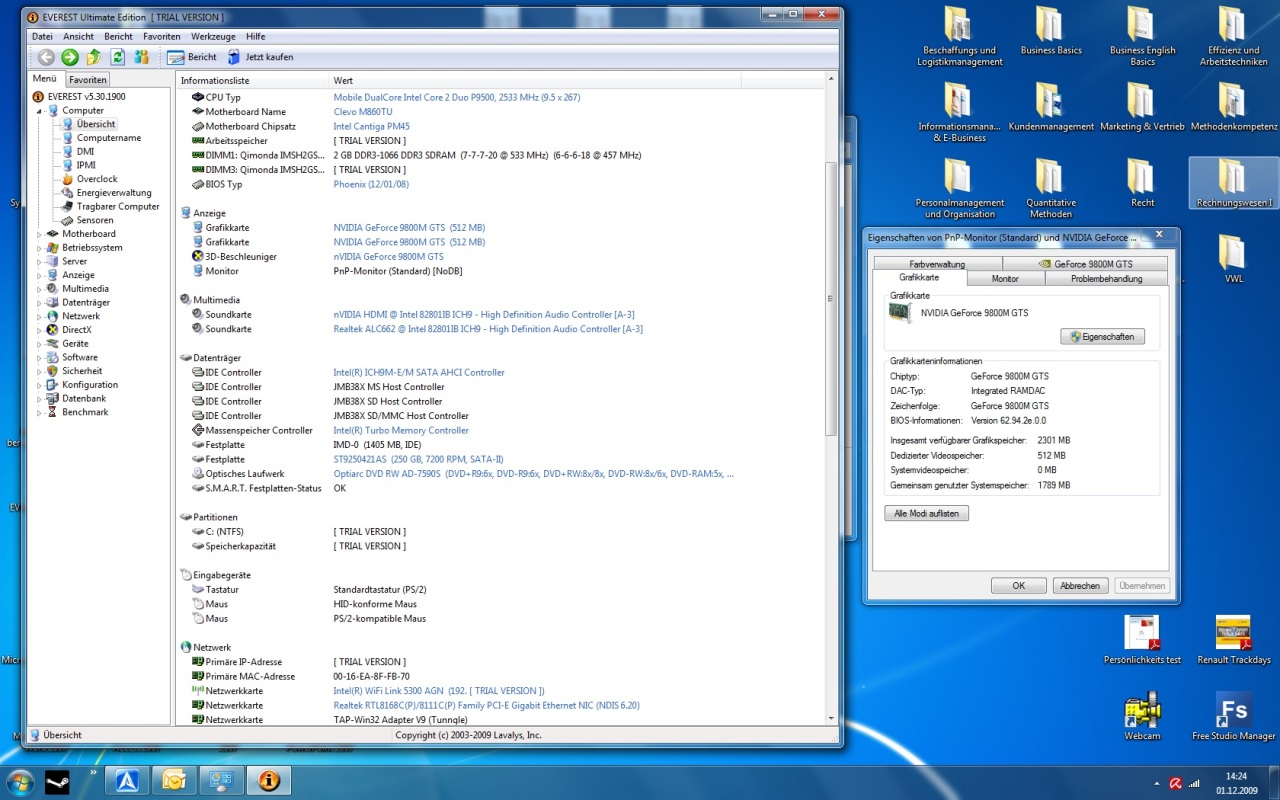Viewport: 1280px width, 800px height.
Task: Click Jetzt kaufen in the toolbar
Action: pyautogui.click(x=260, y=57)
